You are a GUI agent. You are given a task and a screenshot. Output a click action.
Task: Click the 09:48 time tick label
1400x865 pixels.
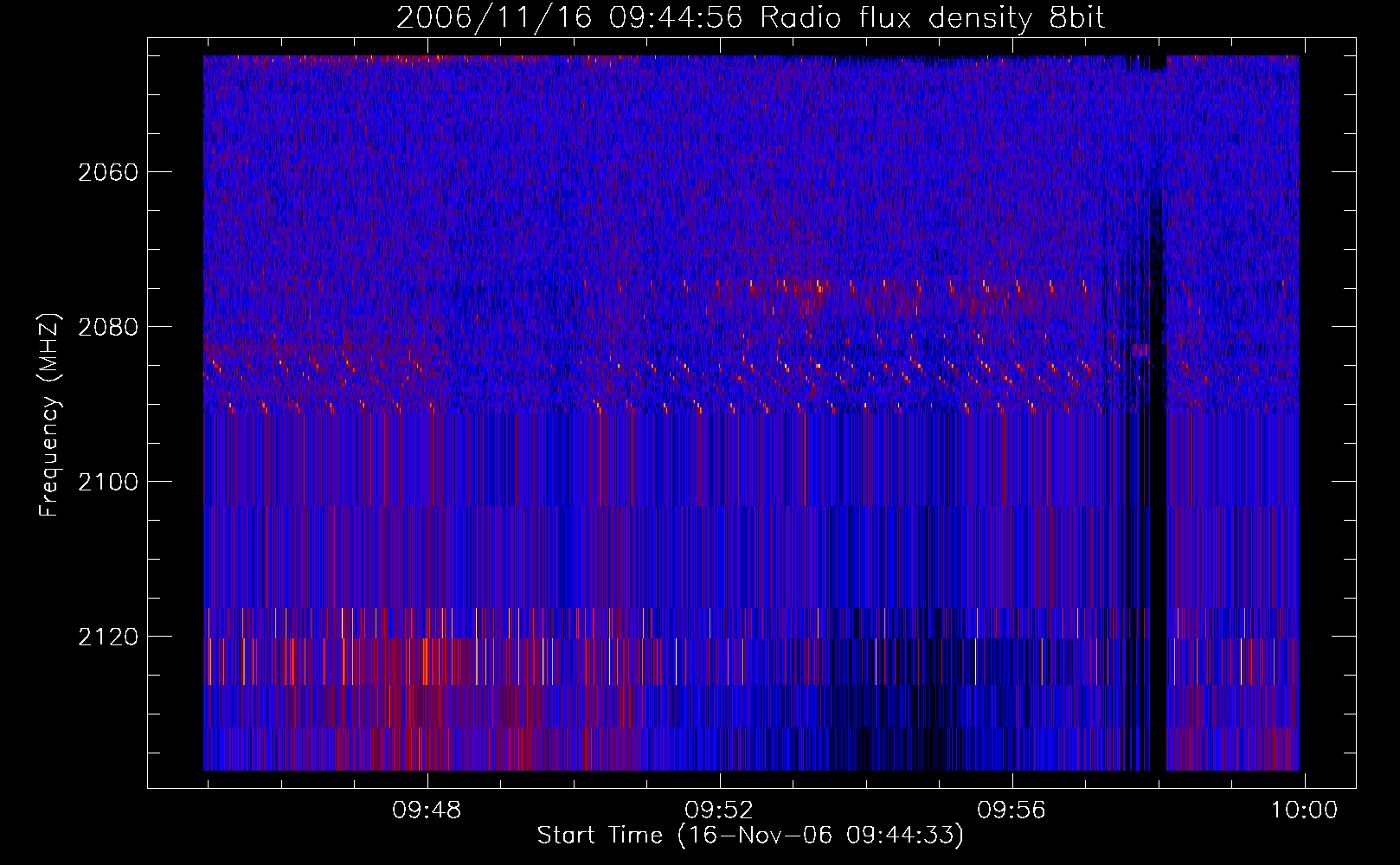tap(427, 811)
